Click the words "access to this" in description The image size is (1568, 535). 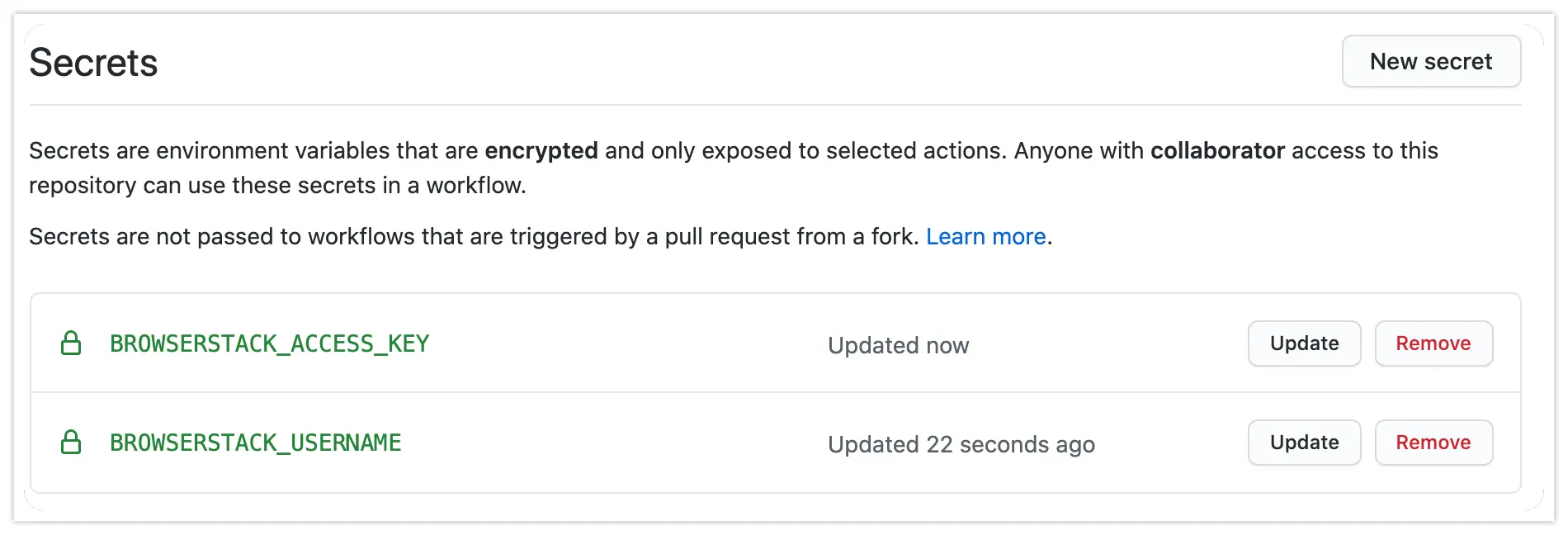(x=1364, y=151)
